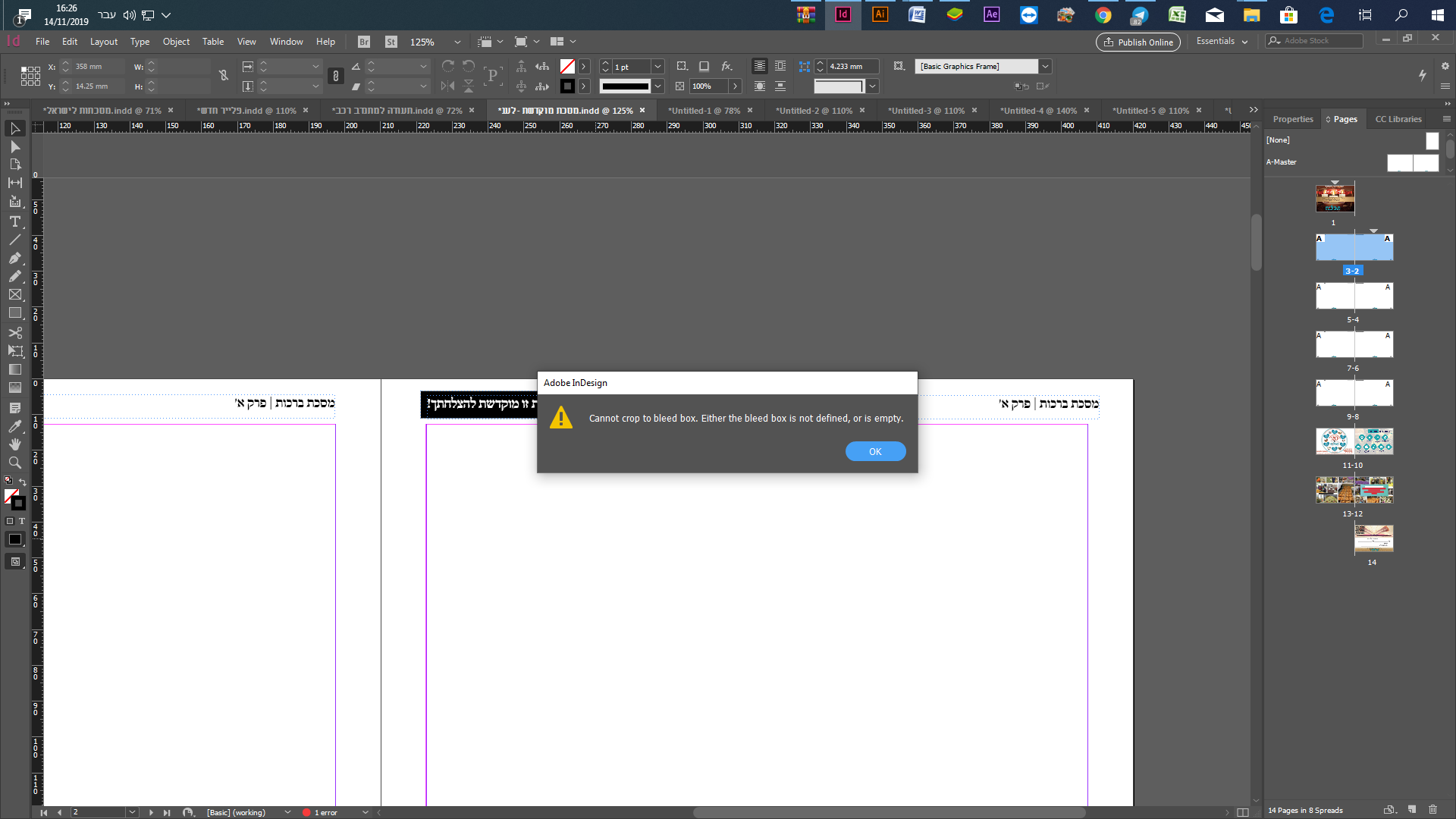1456x819 pixels.
Task: Select the Rectangle Frame tool
Action: click(x=14, y=295)
